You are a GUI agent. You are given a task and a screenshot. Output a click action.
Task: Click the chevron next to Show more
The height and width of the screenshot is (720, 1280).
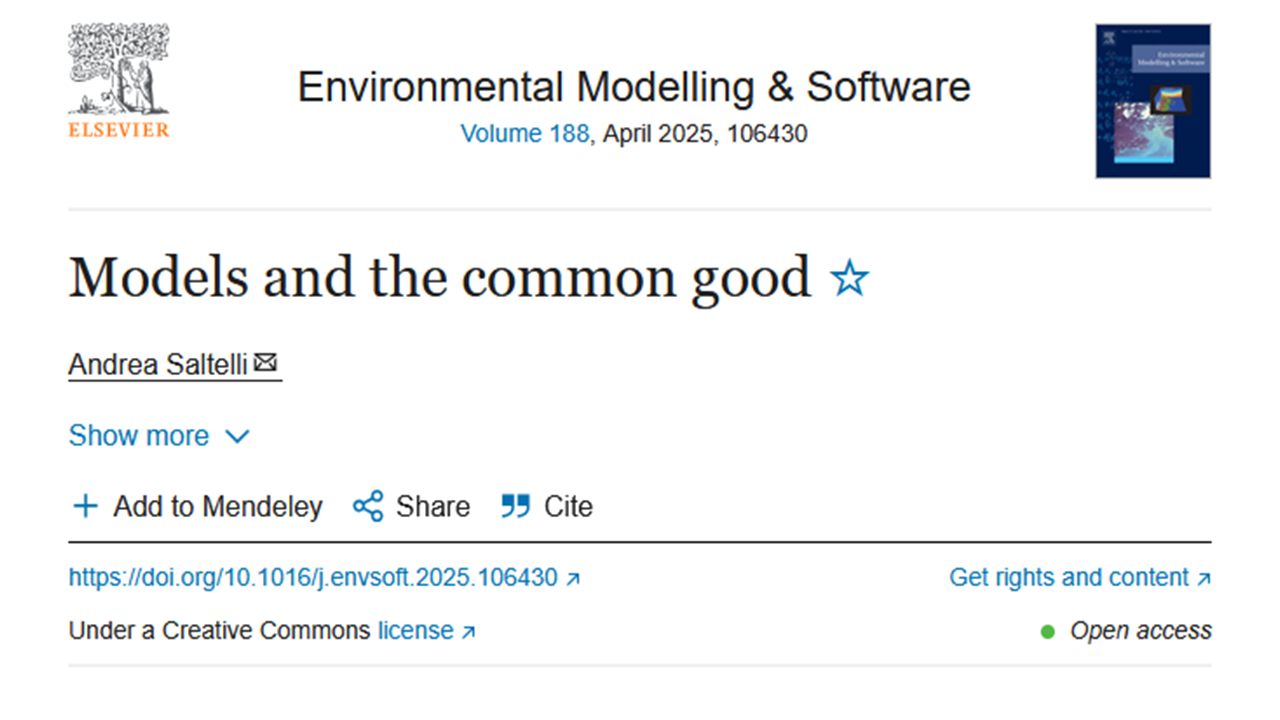click(x=237, y=437)
